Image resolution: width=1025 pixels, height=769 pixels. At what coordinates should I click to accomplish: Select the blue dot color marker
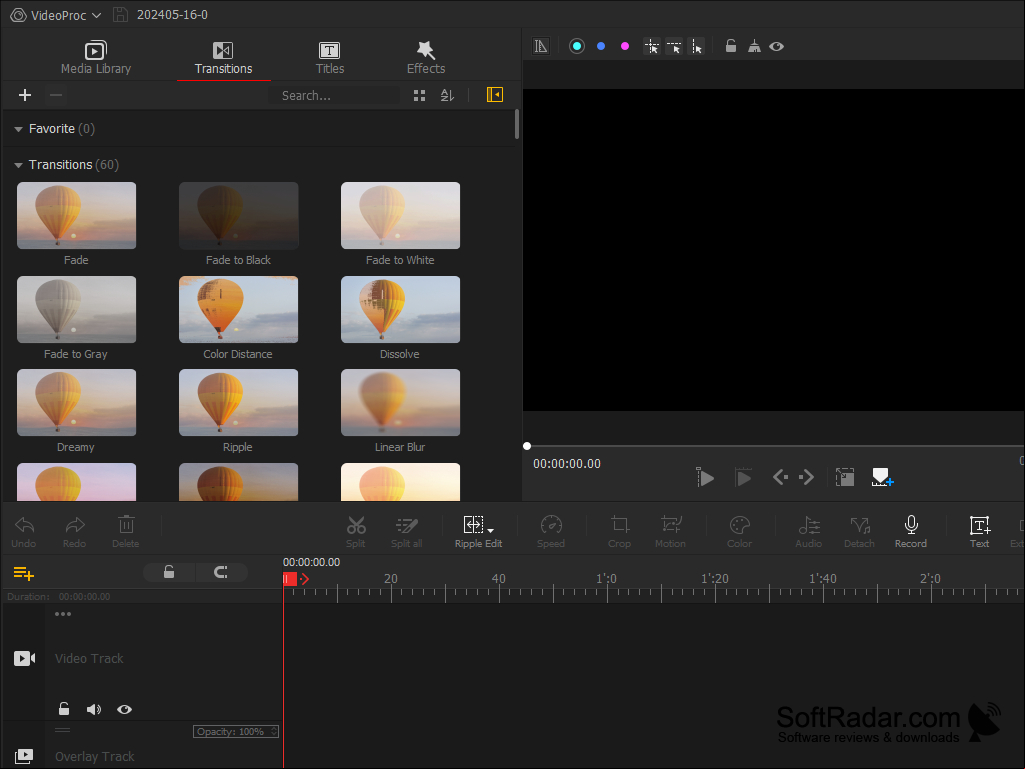click(x=601, y=46)
